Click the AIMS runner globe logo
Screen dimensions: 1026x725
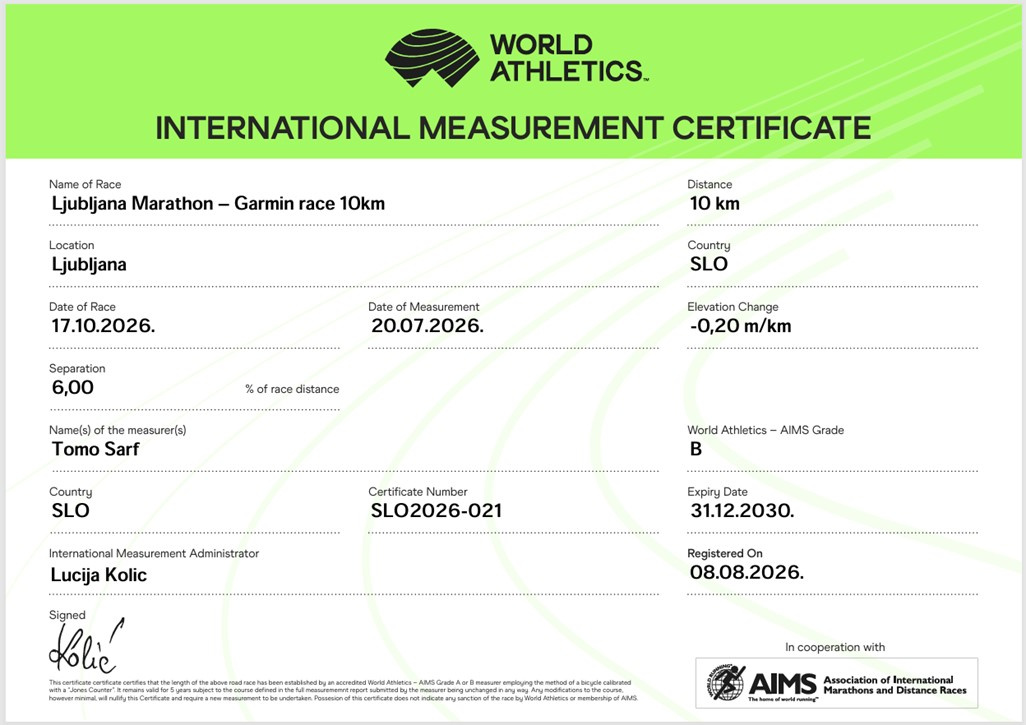tap(726, 682)
